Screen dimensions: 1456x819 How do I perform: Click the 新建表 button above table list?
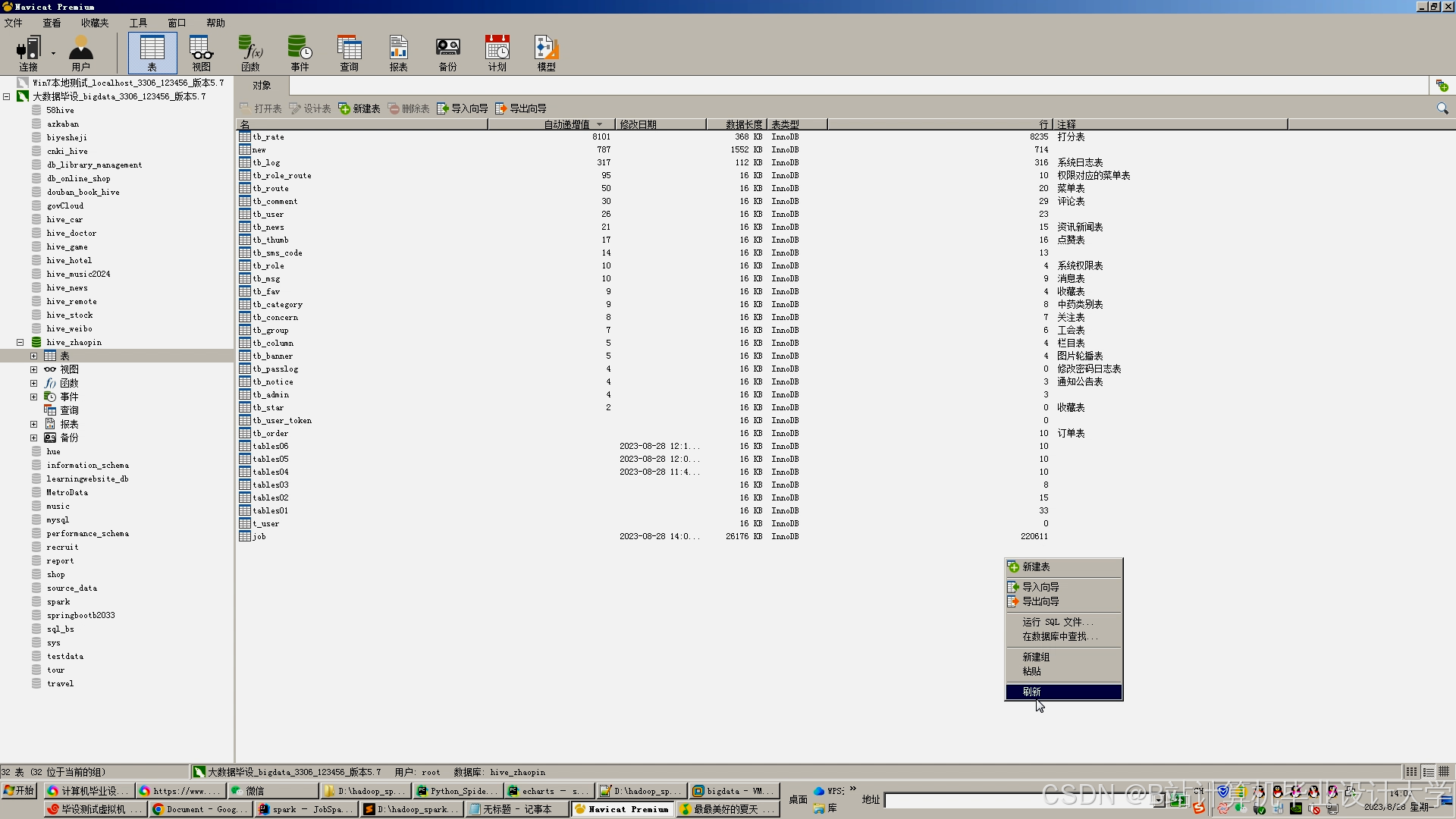(x=359, y=108)
